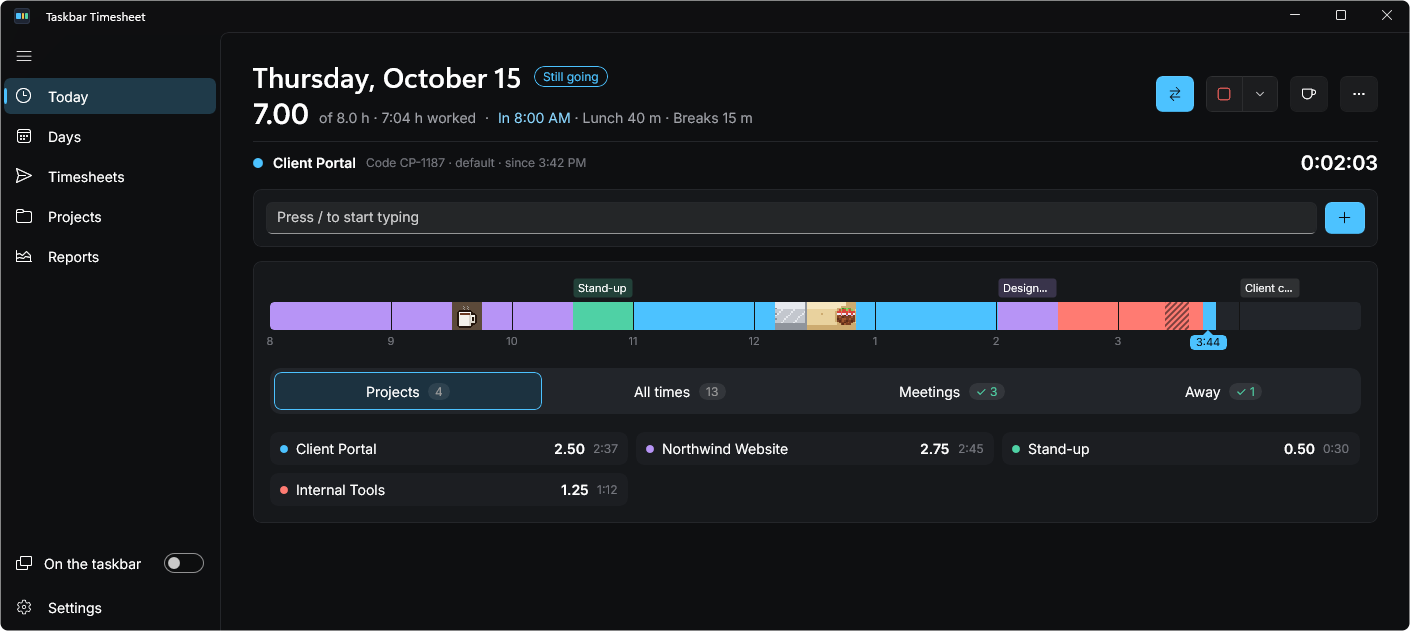
Task: Click the green Stand-up segment on timeline
Action: [x=603, y=316]
